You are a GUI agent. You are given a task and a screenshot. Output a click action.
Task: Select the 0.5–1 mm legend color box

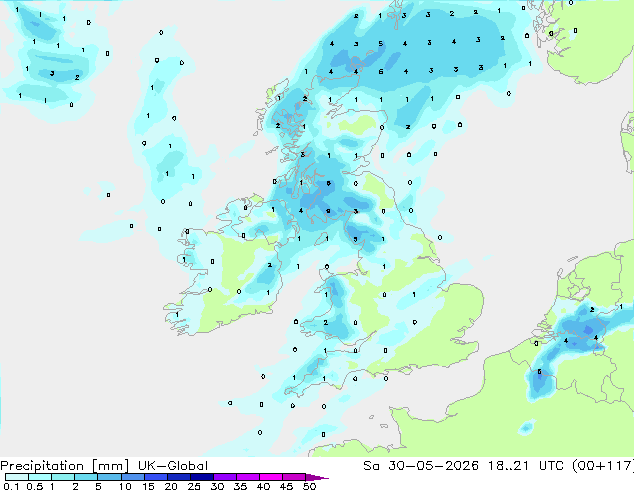tap(40, 477)
